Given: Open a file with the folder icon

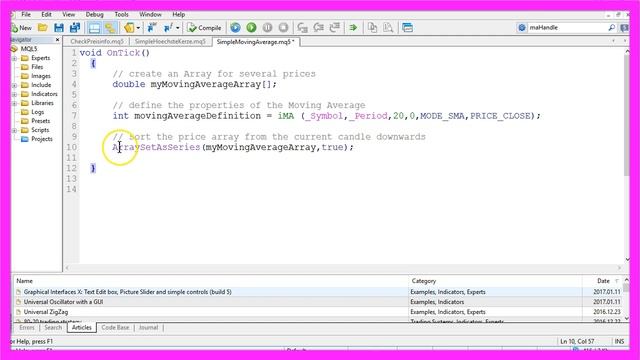Looking at the screenshot, I should pos(42,28).
